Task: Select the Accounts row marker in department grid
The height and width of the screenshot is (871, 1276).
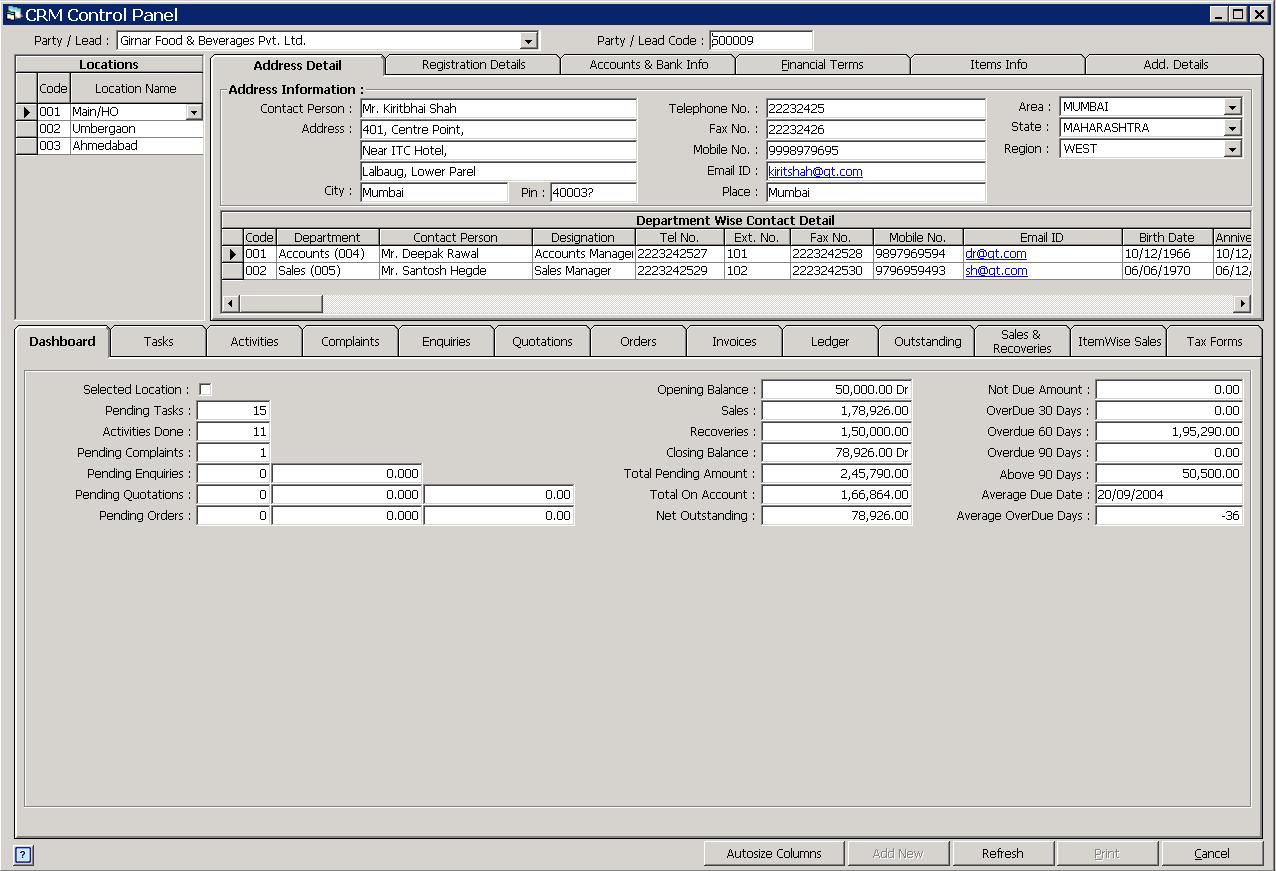Action: coord(232,254)
